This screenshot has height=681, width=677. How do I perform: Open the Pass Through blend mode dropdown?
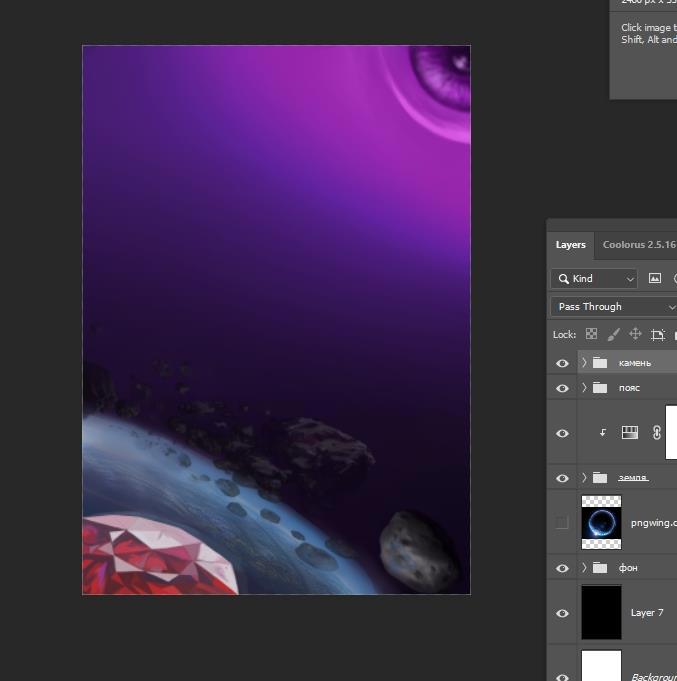click(613, 307)
